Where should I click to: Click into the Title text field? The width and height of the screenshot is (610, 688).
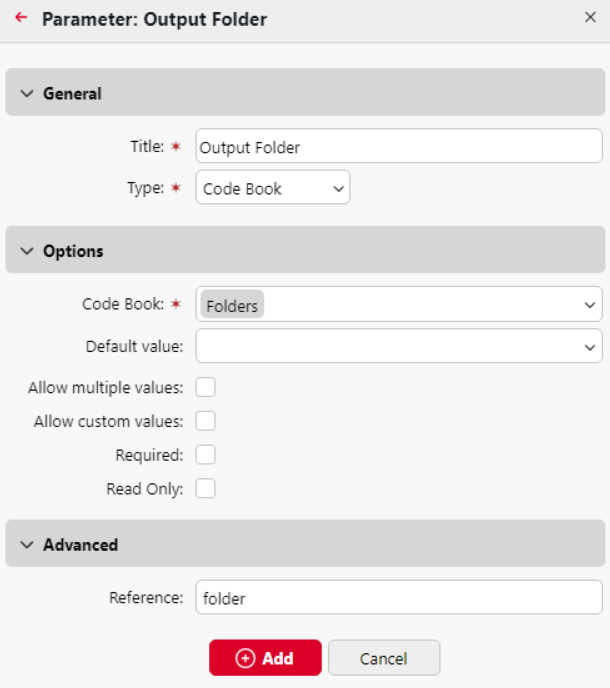tap(398, 147)
